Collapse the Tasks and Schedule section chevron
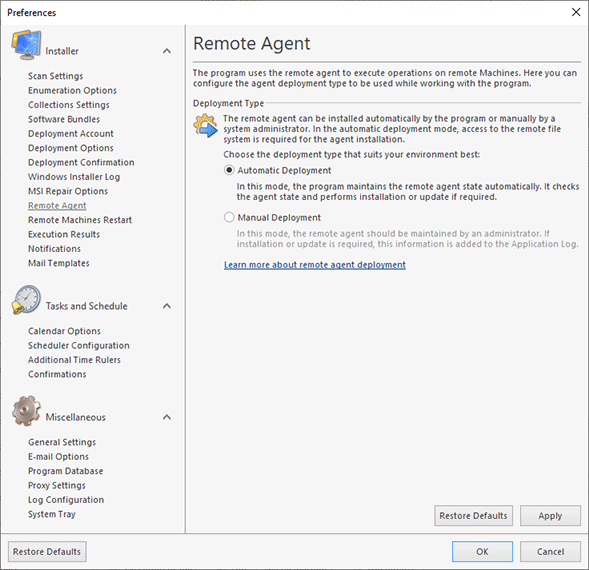Screen dimensions: 589x570 point(167,306)
